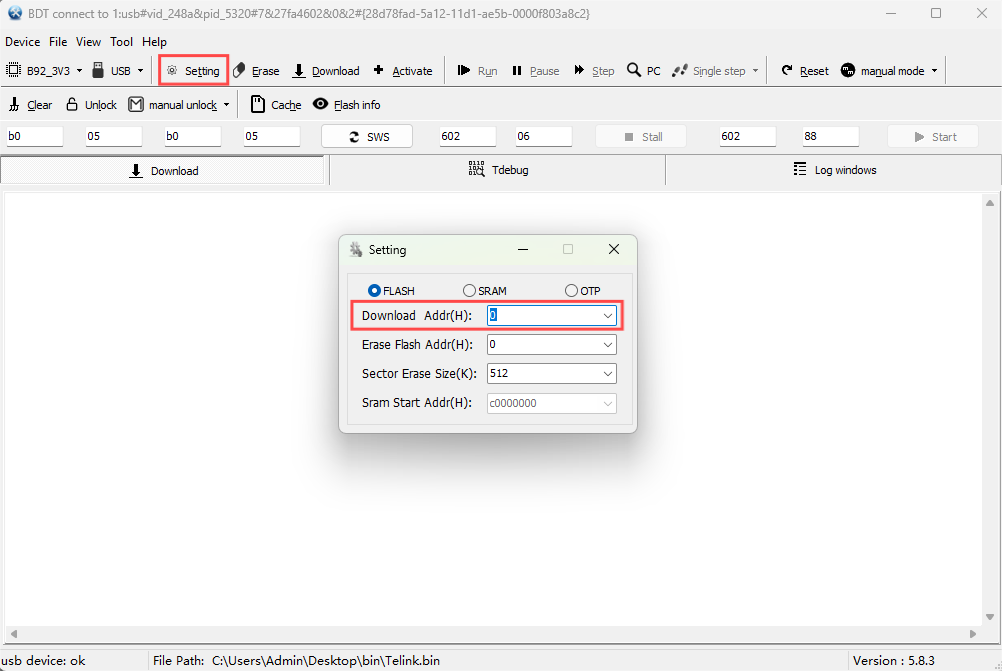Open the File menu

[x=58, y=42]
